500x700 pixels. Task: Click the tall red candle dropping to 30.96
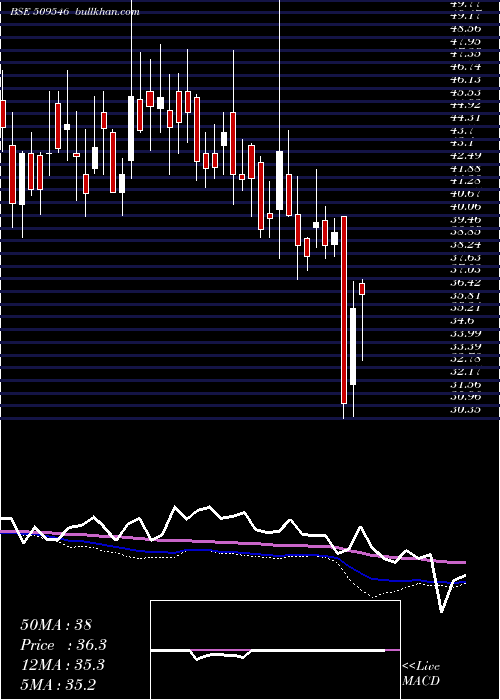(x=344, y=310)
